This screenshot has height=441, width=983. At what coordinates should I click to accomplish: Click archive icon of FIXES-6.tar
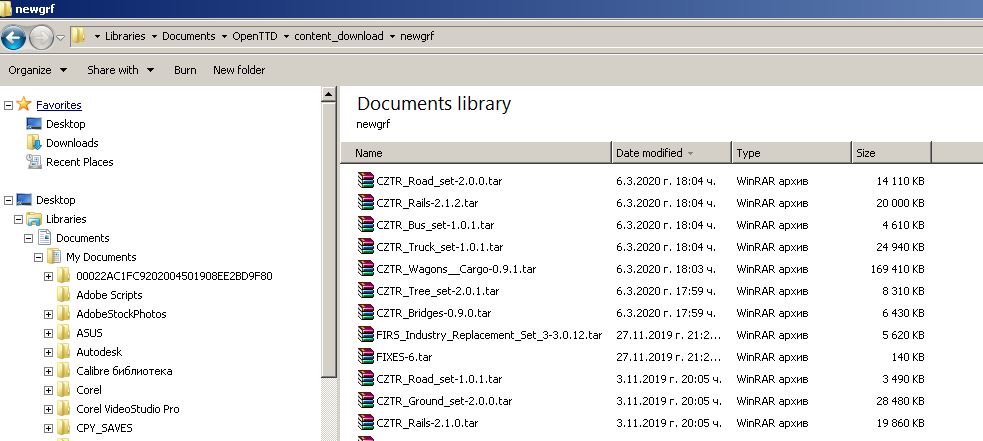[x=365, y=356]
